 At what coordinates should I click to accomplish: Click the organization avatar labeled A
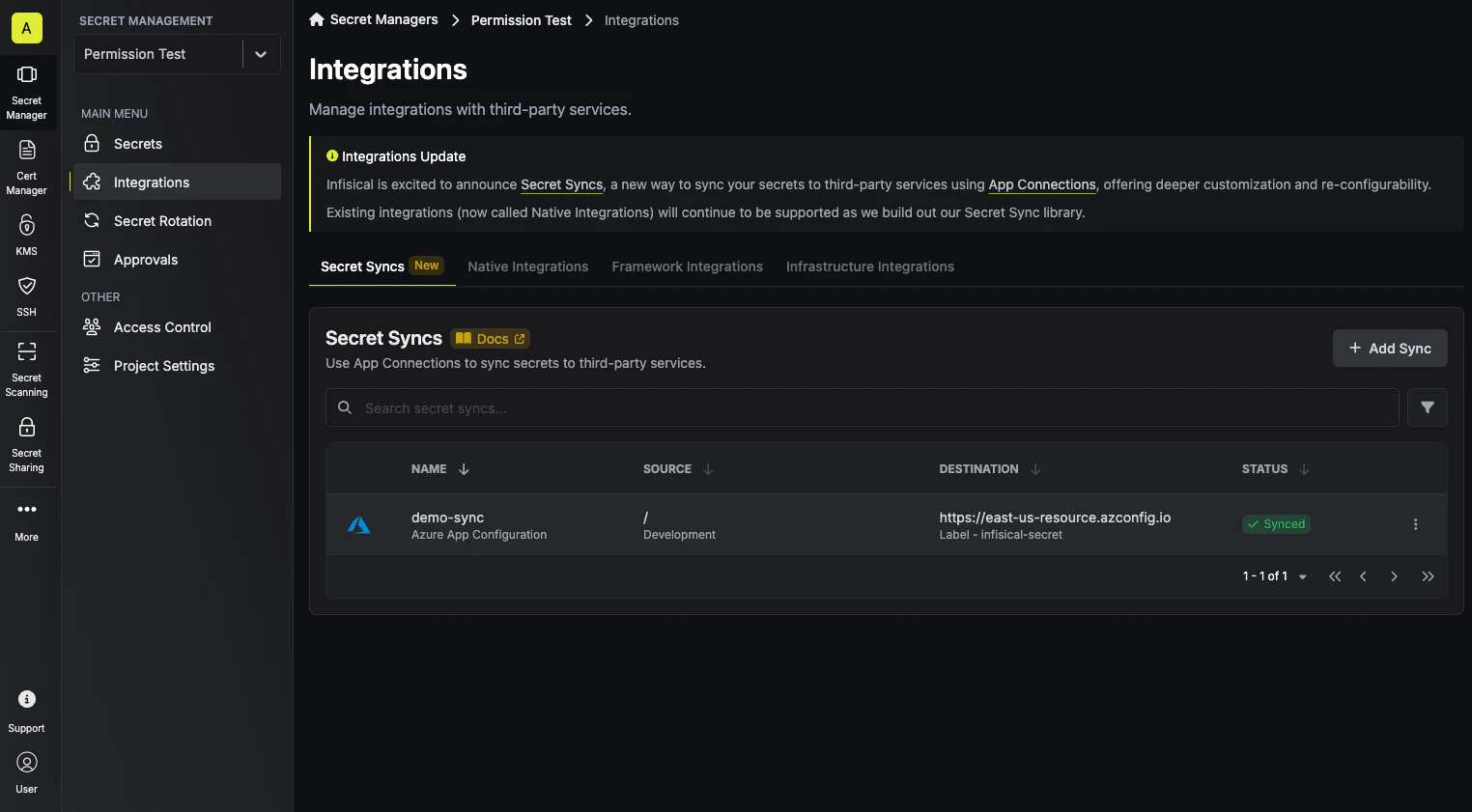pyautogui.click(x=27, y=28)
